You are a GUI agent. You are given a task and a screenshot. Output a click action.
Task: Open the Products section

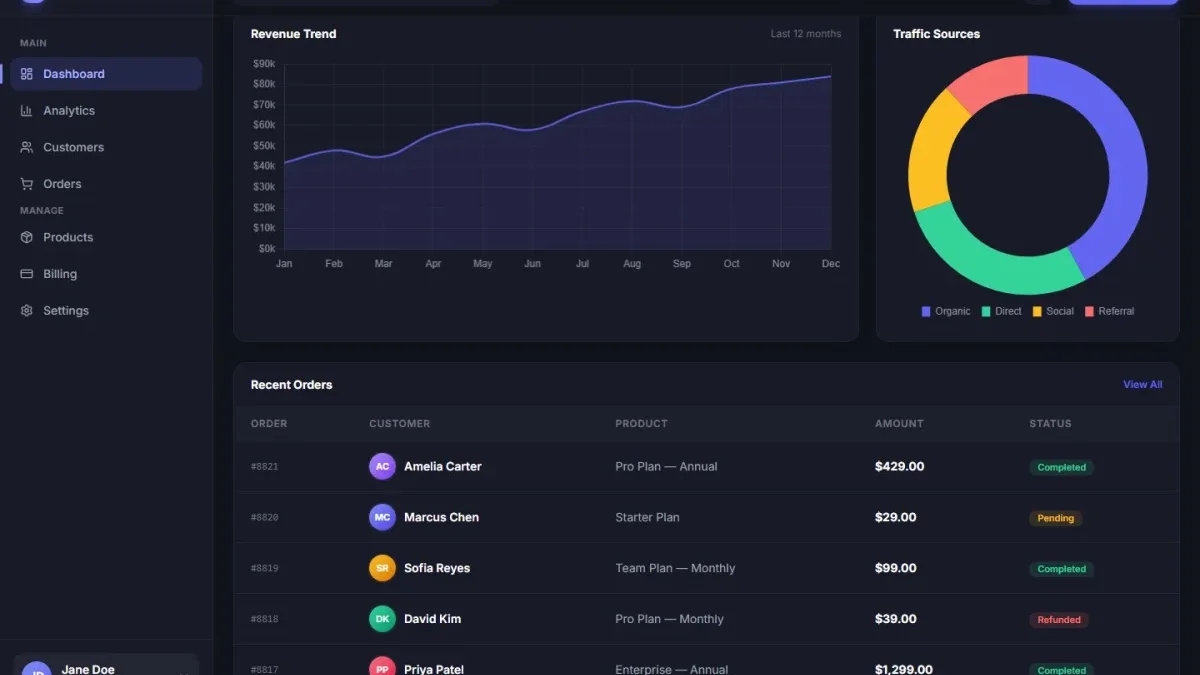pyautogui.click(x=106, y=237)
